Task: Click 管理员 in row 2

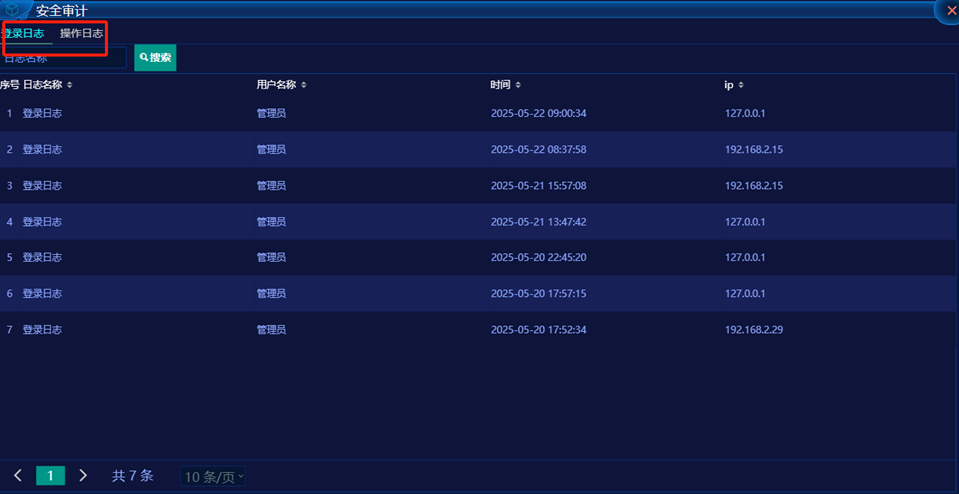Action: [x=271, y=149]
